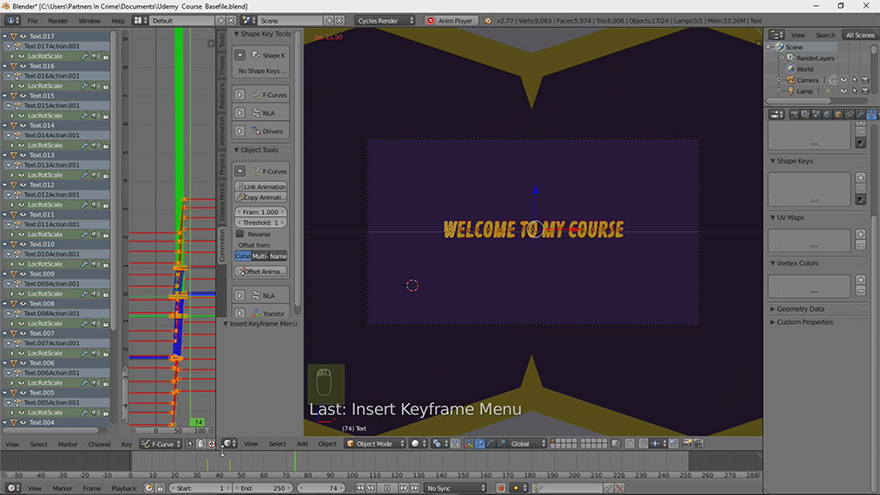Expand the Custom Properties panel
880x495 pixels.
click(x=773, y=322)
